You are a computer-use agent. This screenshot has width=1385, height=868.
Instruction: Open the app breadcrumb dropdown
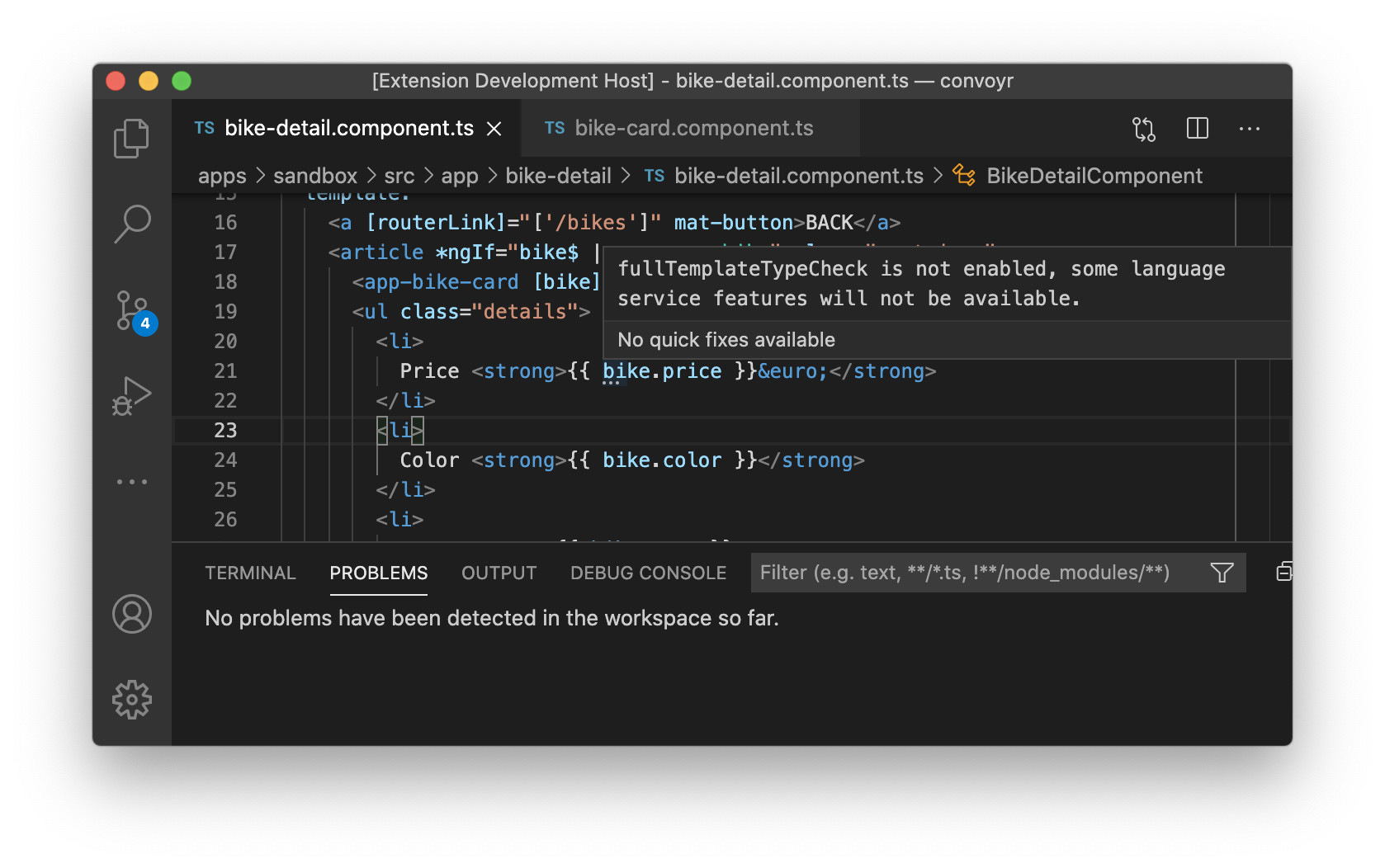point(460,175)
